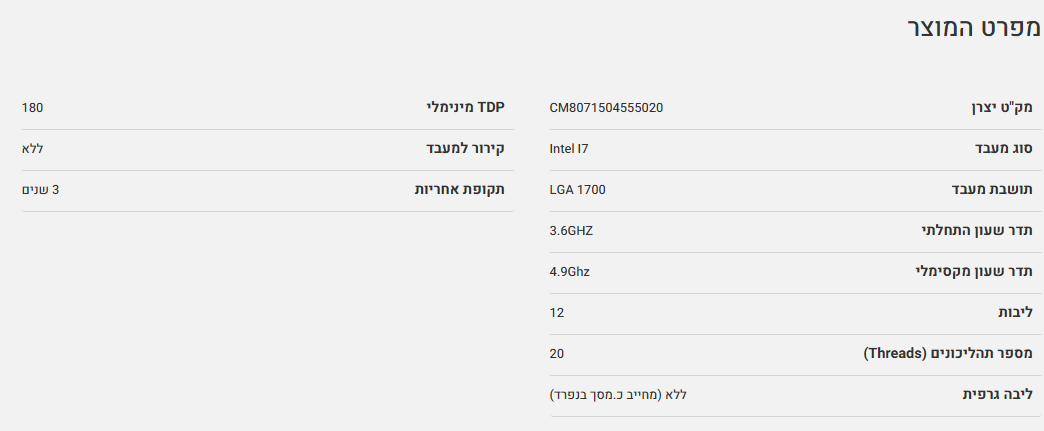
Task: Select the TDP value 180
Action: tap(32, 108)
